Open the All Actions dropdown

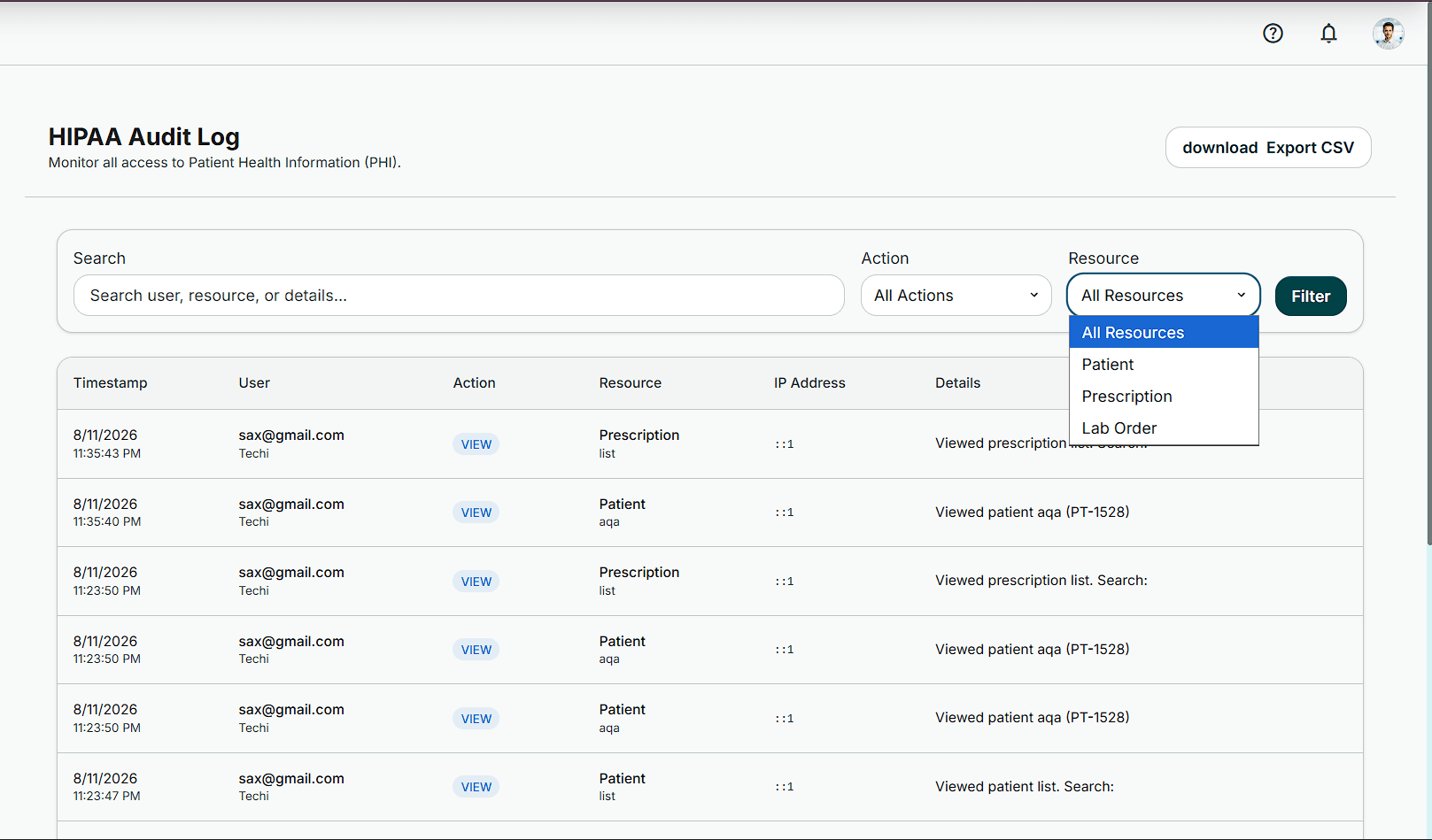tap(956, 296)
